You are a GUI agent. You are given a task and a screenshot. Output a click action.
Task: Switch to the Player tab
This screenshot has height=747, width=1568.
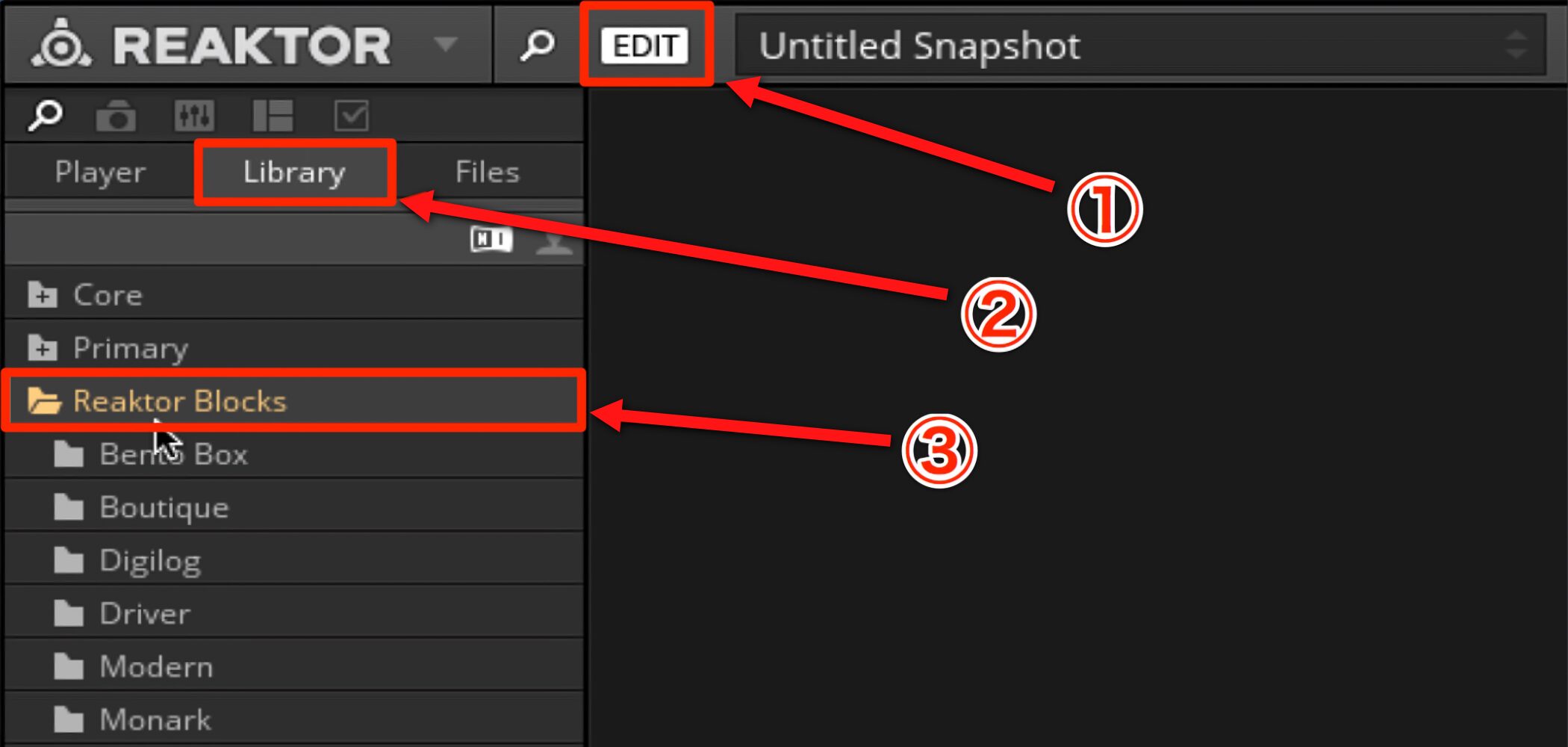coord(100,172)
